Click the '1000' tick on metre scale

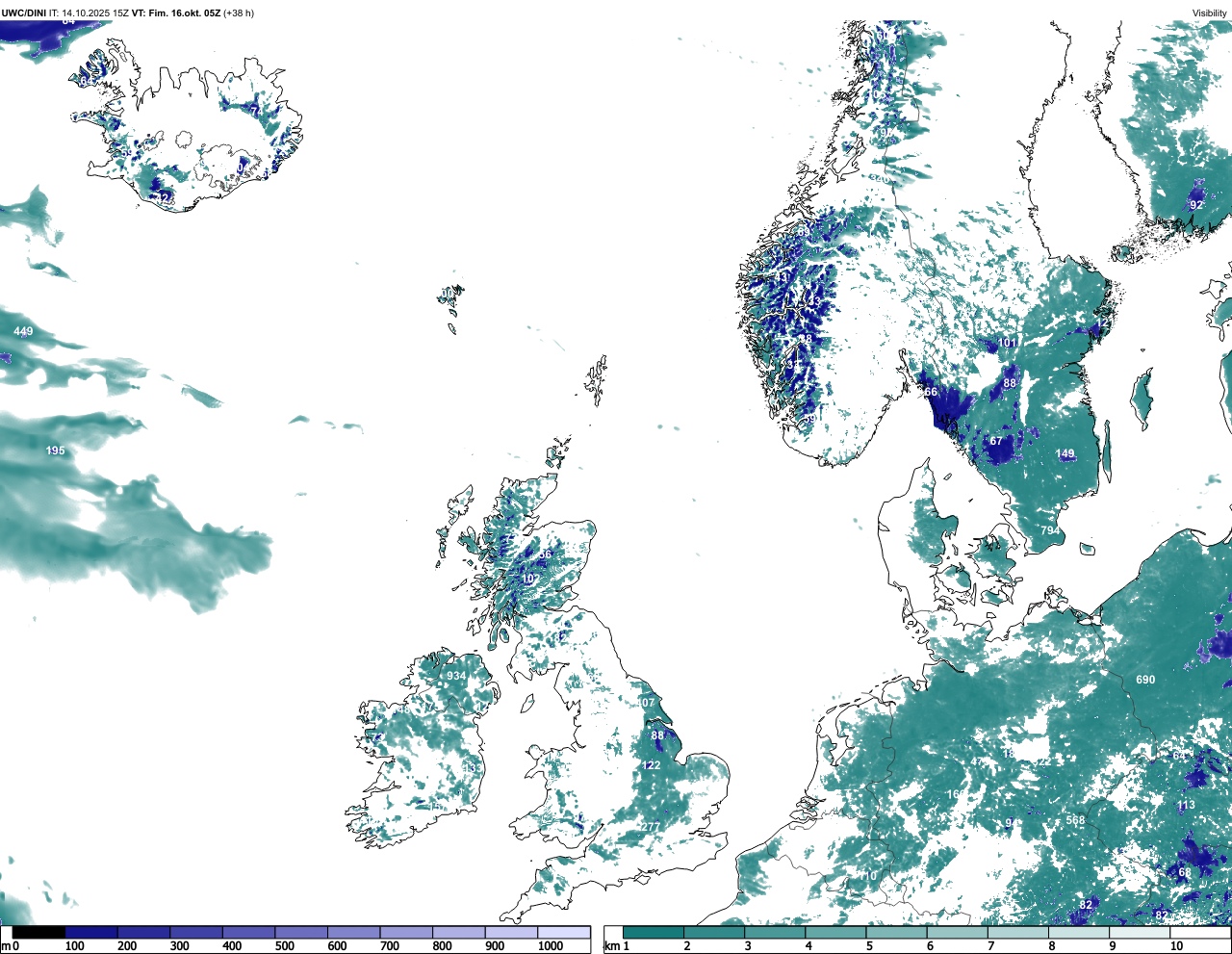(x=551, y=947)
